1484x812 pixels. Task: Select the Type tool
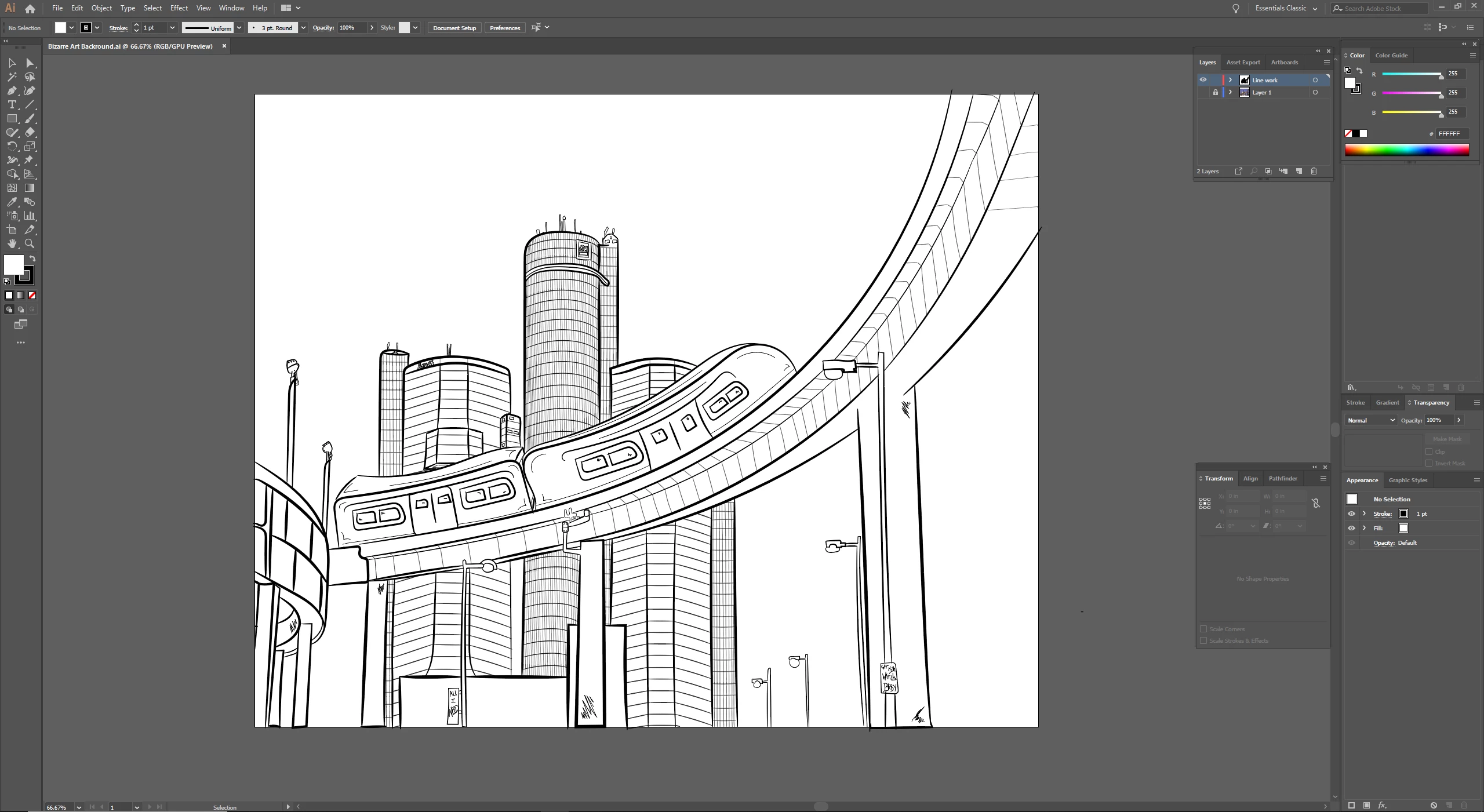12,104
